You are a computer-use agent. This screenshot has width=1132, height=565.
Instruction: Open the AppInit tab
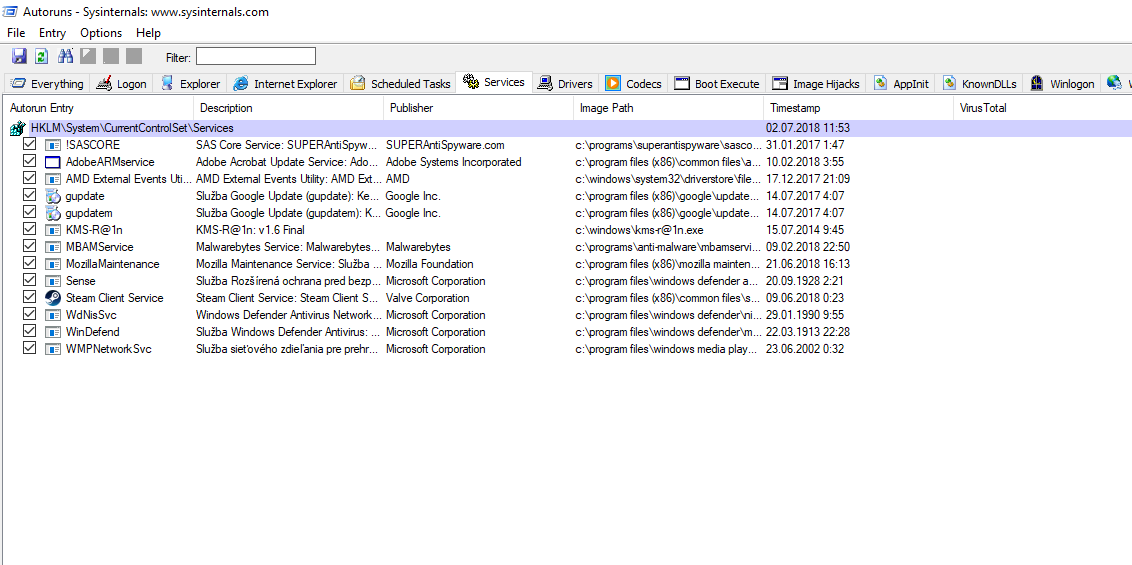[902, 84]
